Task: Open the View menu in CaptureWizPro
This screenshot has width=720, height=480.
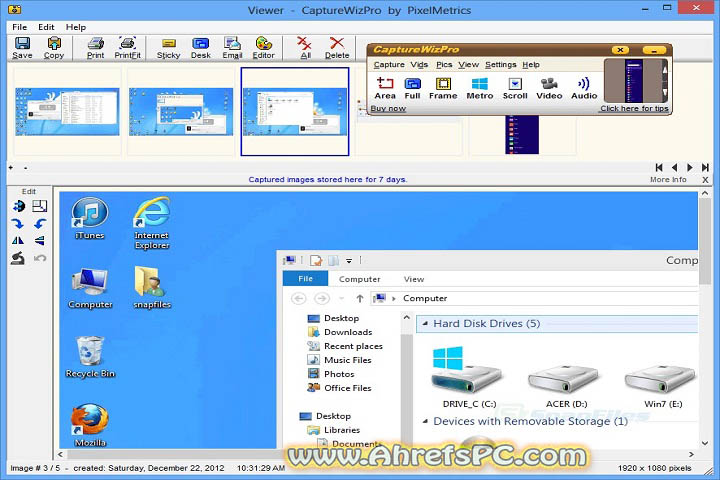Action: pyautogui.click(x=468, y=65)
